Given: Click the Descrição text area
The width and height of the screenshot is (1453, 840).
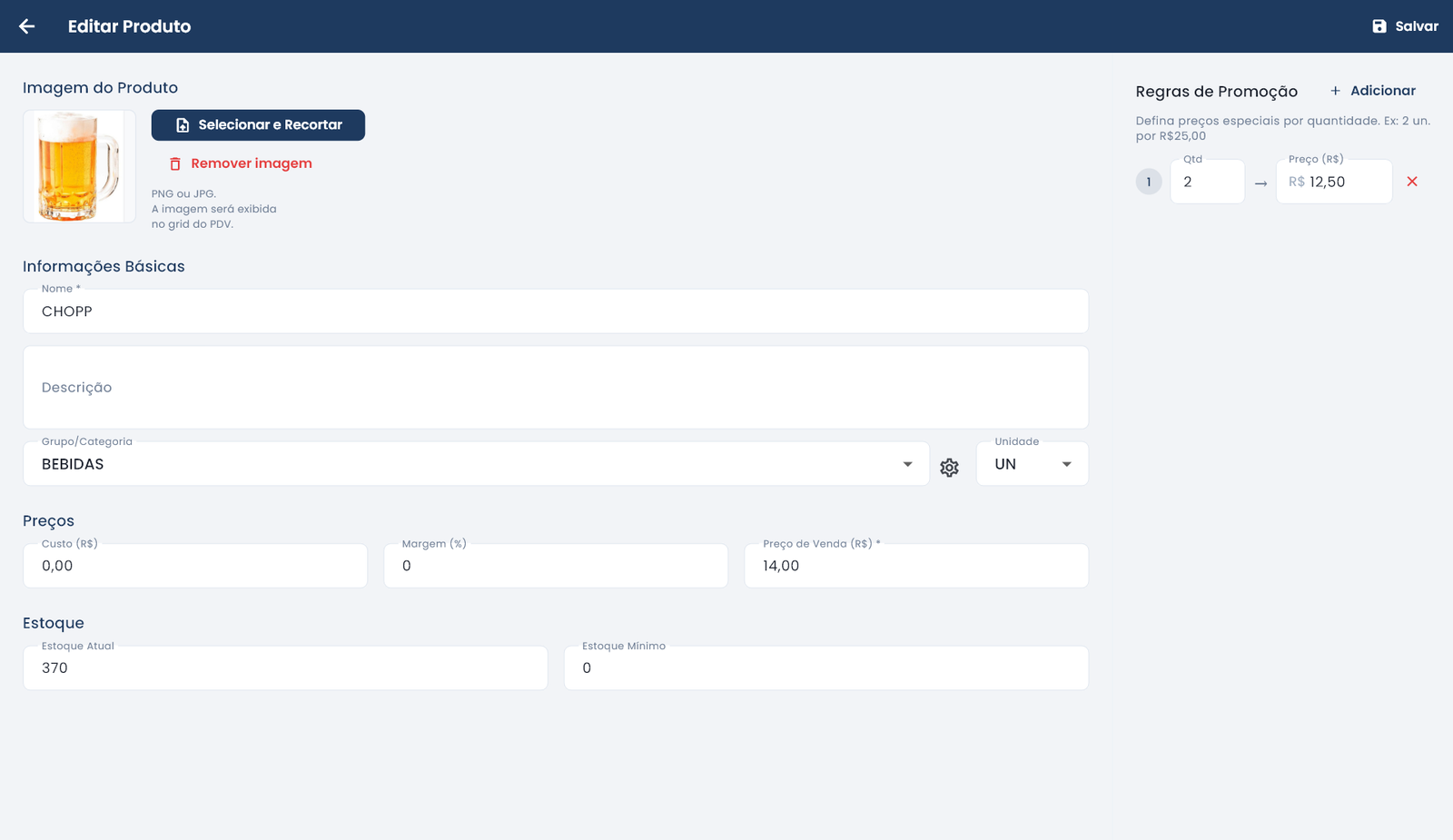Looking at the screenshot, I should click(x=556, y=388).
